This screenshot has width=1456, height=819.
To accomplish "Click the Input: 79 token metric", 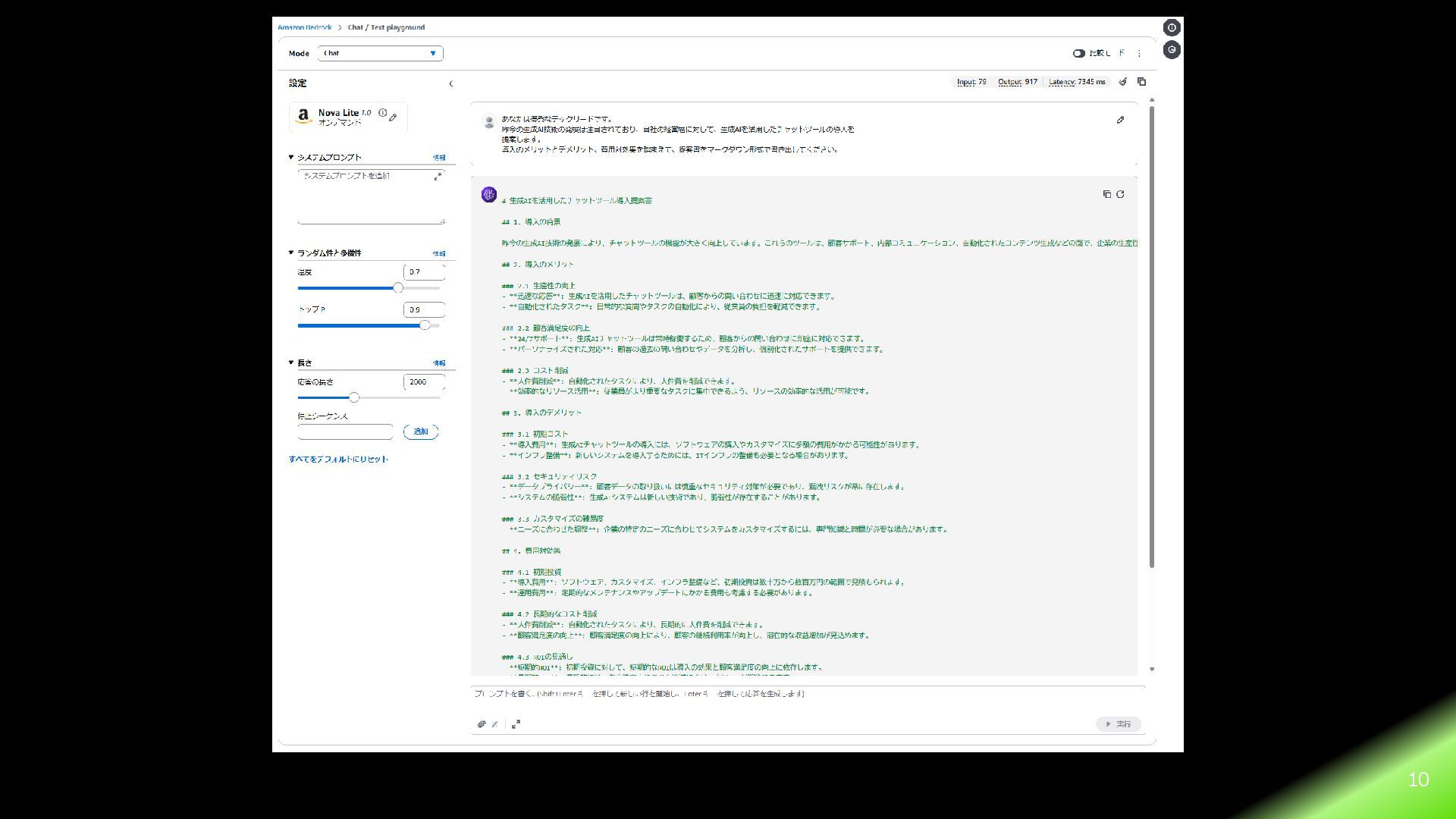I will pos(971,82).
